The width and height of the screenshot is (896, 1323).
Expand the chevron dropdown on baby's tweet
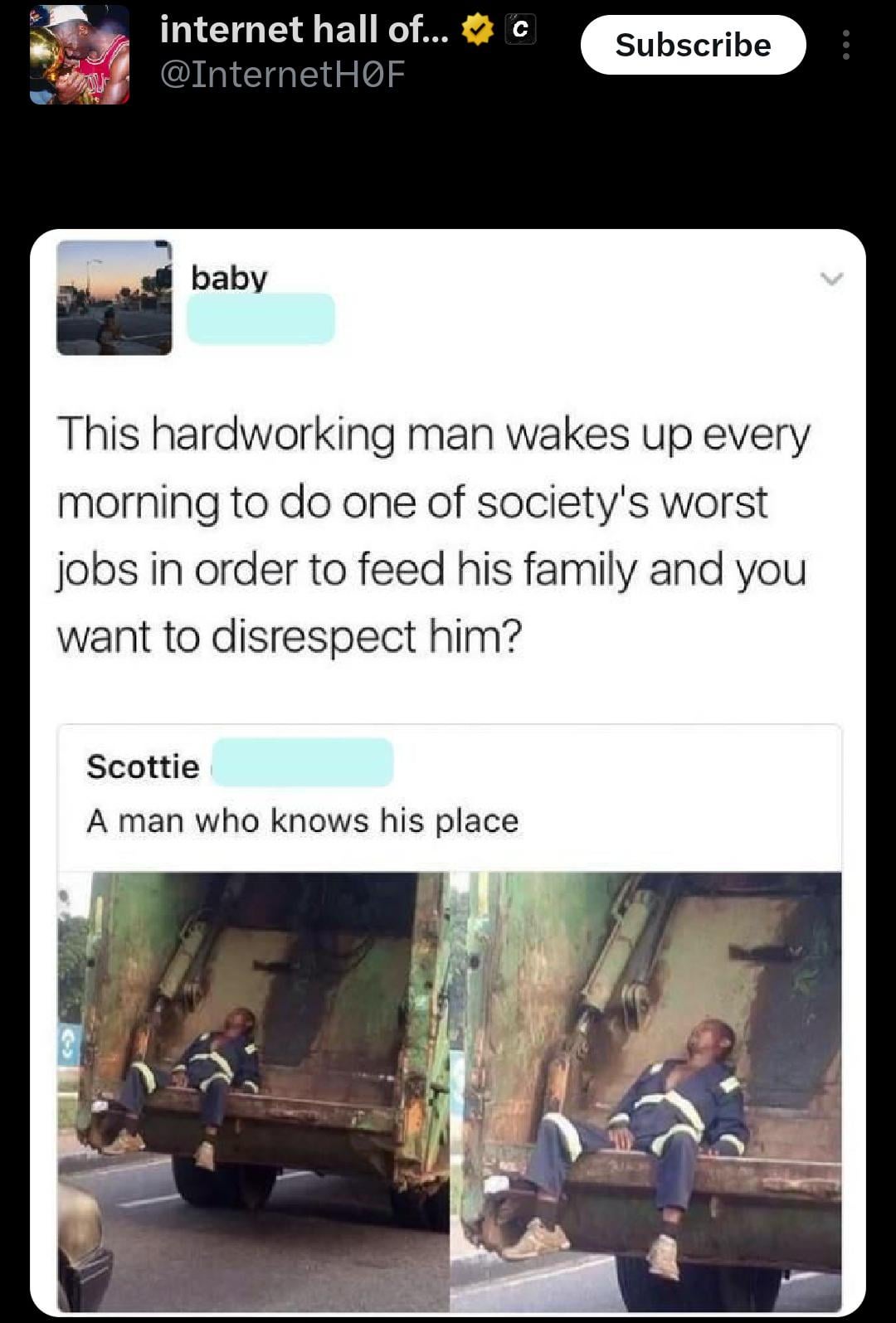click(831, 279)
